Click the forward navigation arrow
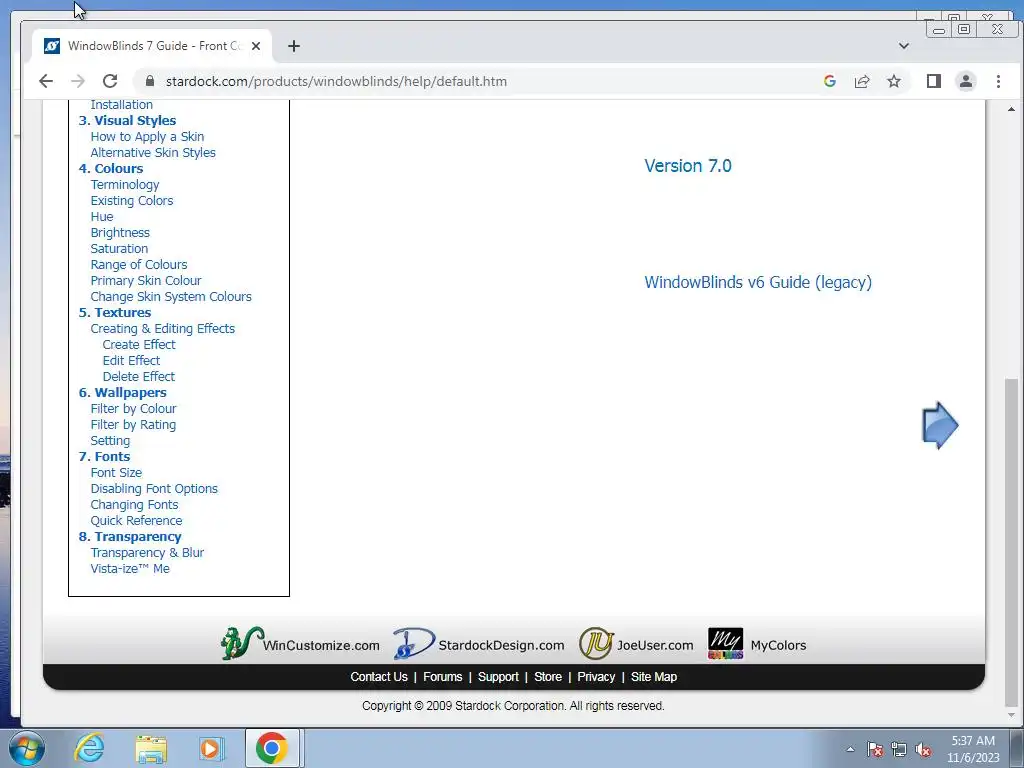 point(78,81)
